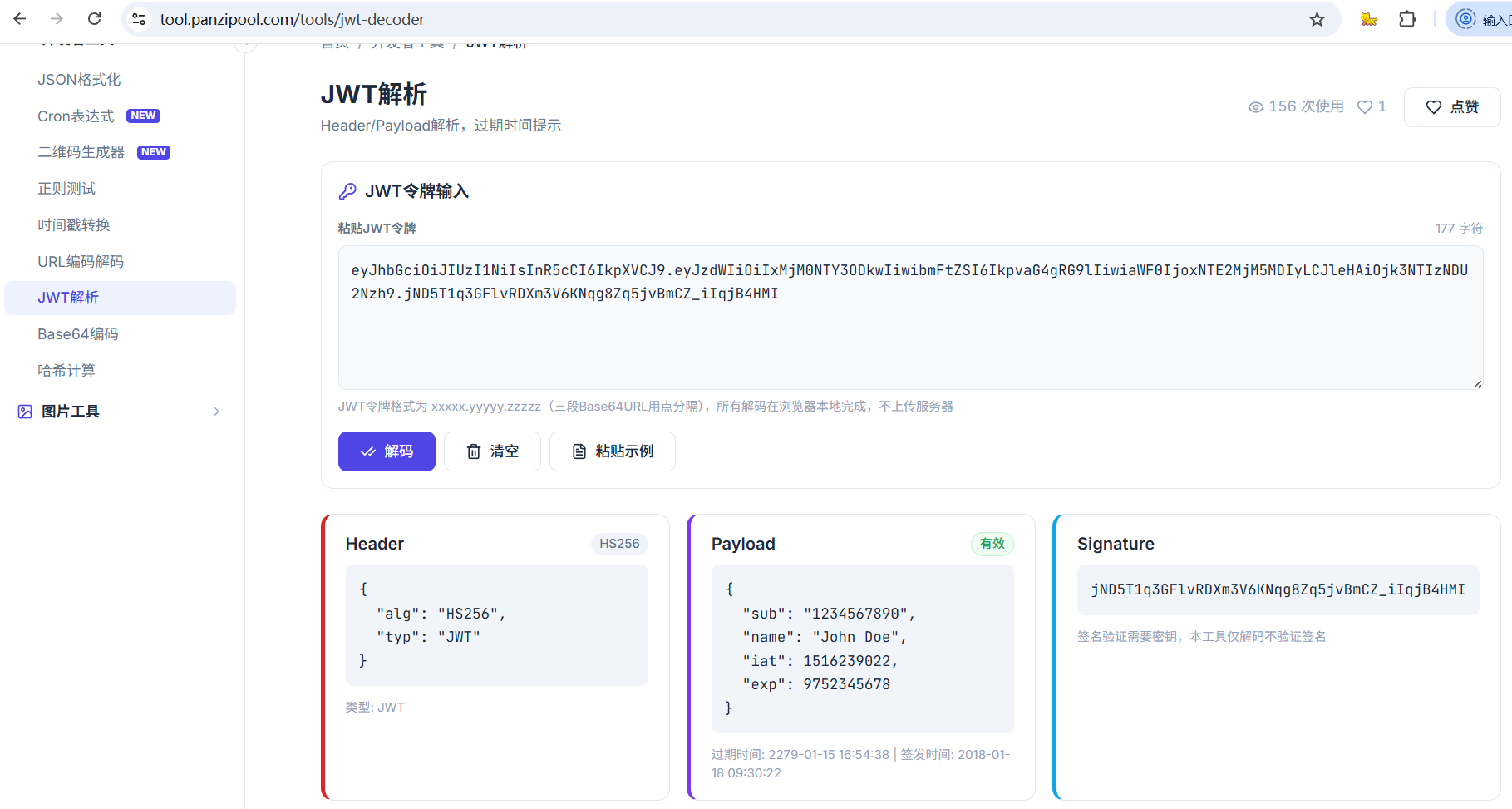The width and height of the screenshot is (1512, 809).
Task: Click the chevron next to 图片工具
Action: tap(216, 412)
